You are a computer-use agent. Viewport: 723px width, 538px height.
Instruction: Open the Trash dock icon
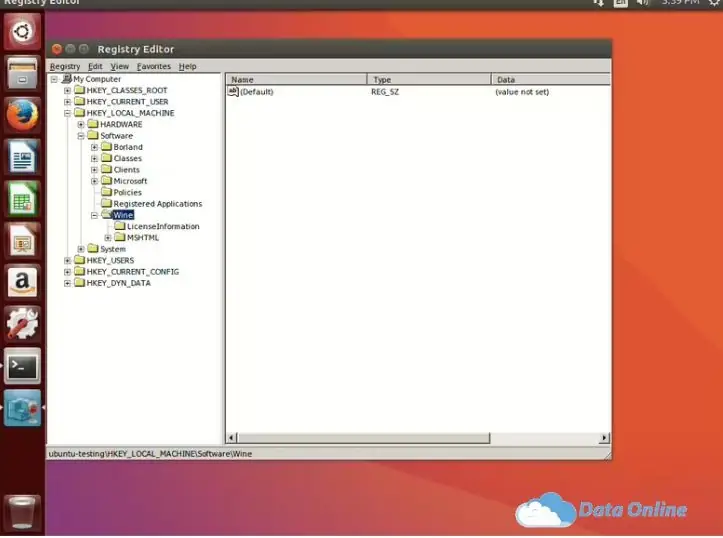(22, 512)
